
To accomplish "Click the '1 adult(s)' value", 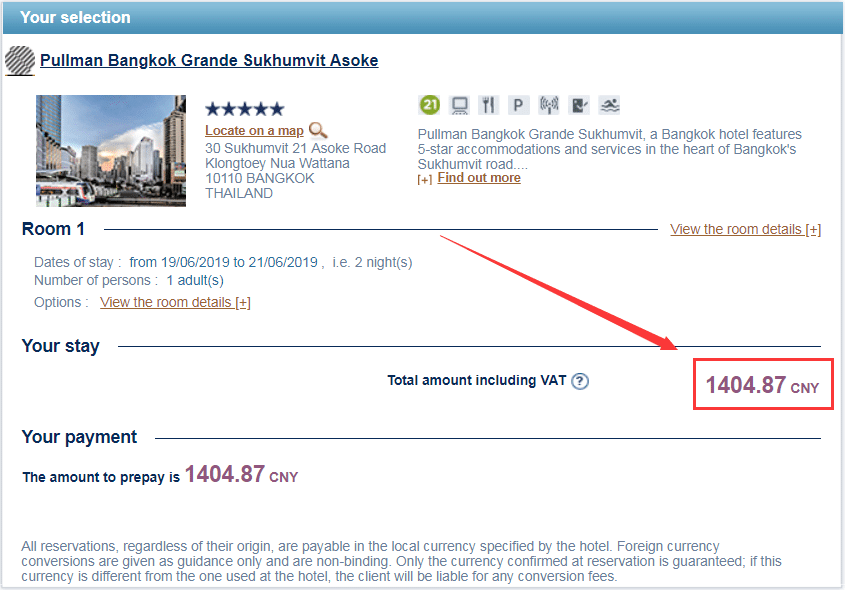I will tap(195, 280).
